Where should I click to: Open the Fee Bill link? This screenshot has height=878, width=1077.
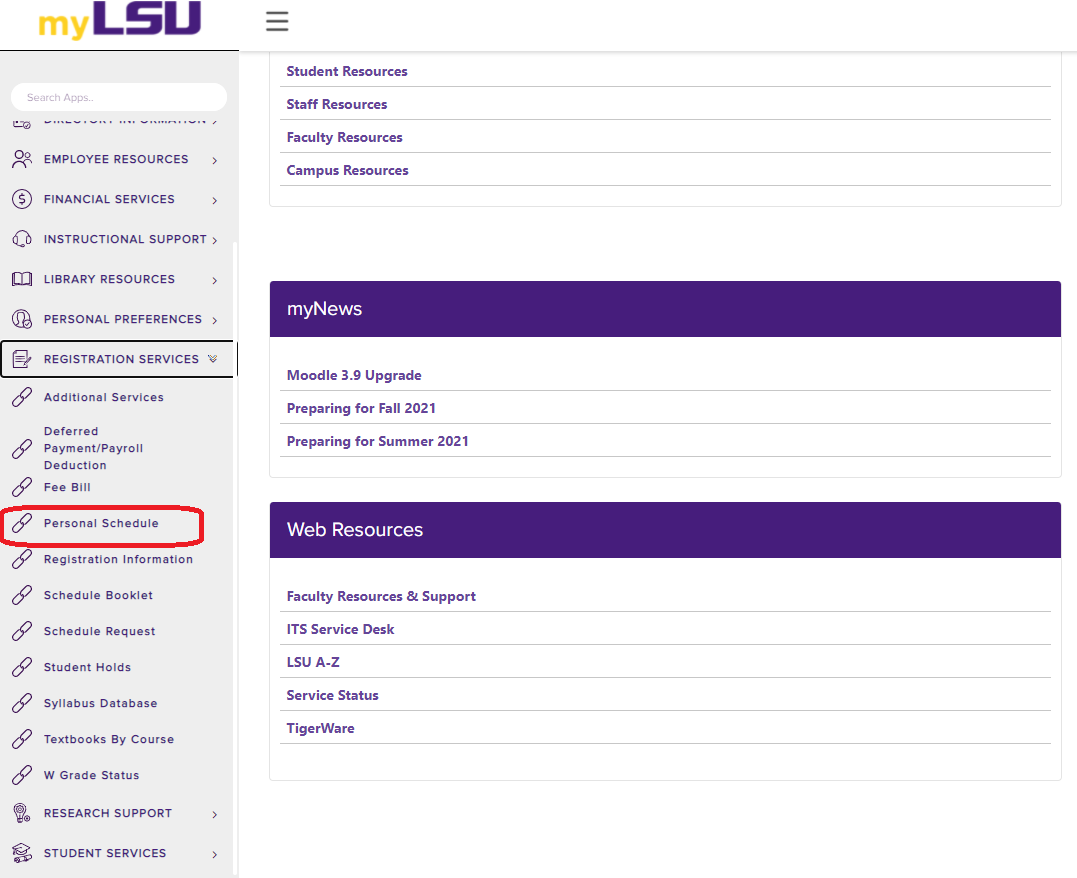(x=67, y=487)
